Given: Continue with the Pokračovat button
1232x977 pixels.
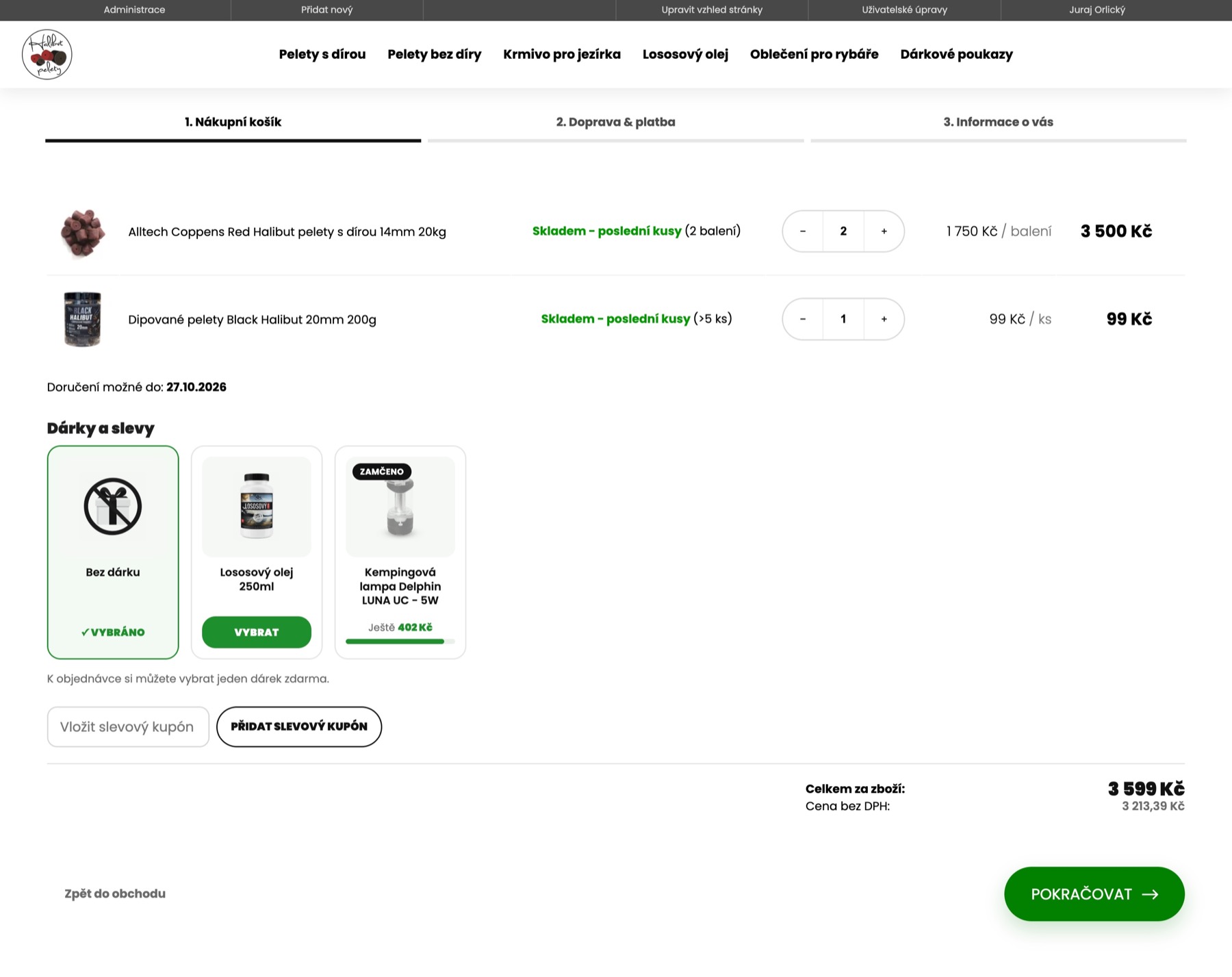Looking at the screenshot, I should [x=1094, y=894].
